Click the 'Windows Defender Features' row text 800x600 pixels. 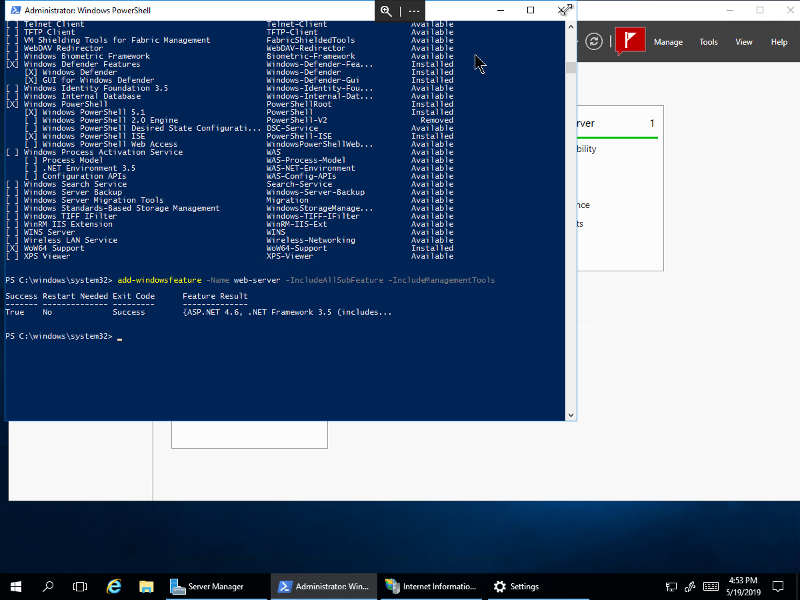(82, 64)
